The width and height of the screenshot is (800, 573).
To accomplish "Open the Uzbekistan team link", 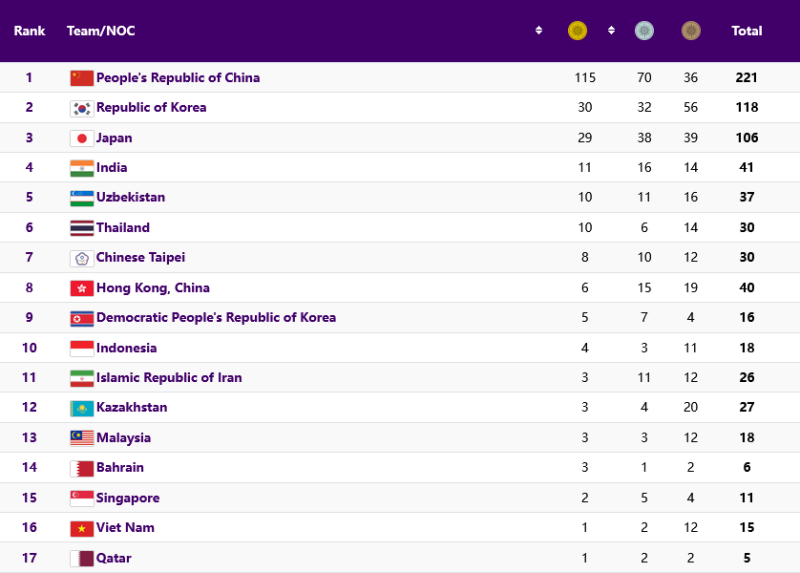I will 131,197.
